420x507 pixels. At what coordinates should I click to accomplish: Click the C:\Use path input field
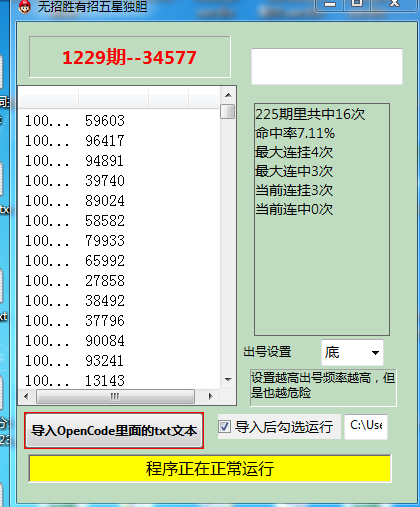[x=366, y=427]
